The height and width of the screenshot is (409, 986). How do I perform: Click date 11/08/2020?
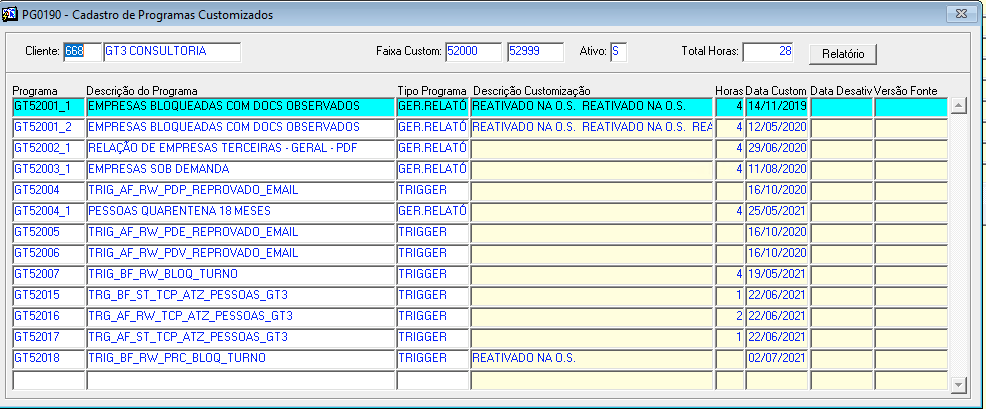tap(777, 170)
